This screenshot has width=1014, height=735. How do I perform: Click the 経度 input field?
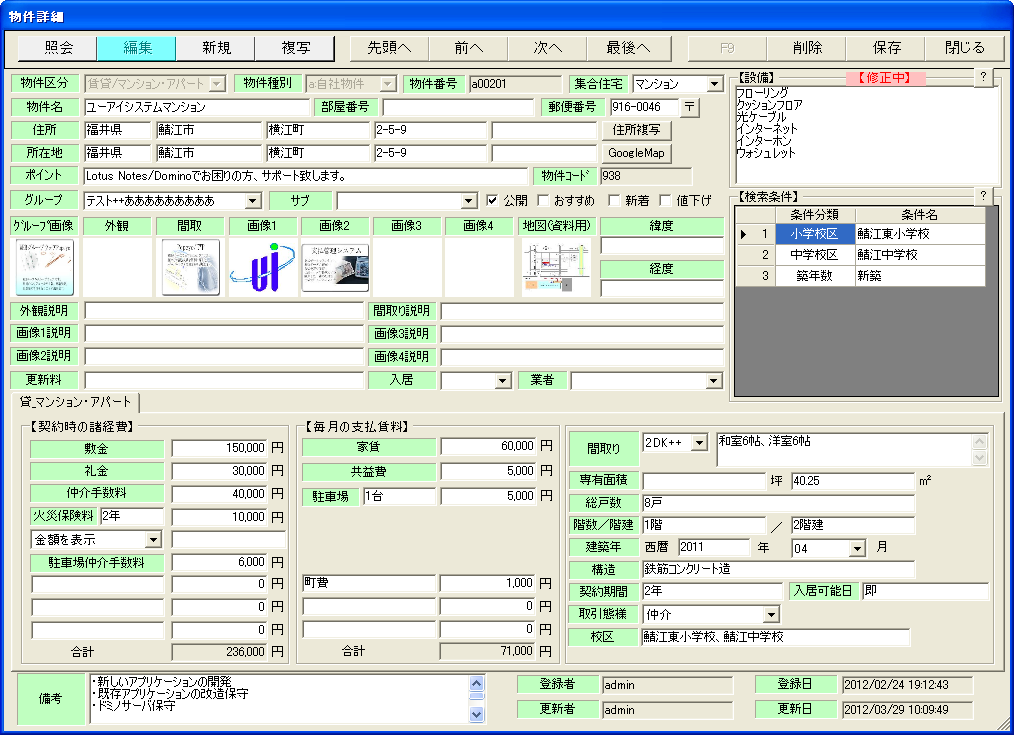tap(662, 288)
